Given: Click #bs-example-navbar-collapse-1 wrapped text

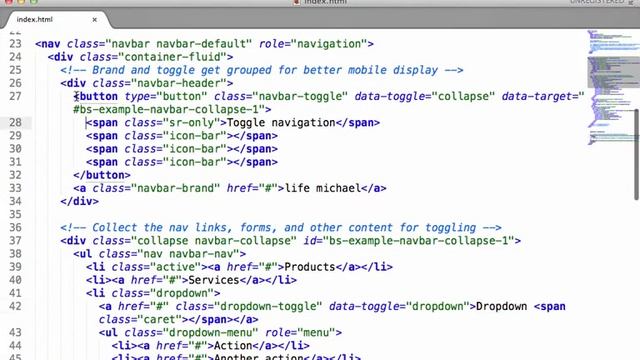Looking at the screenshot, I should point(169,109).
